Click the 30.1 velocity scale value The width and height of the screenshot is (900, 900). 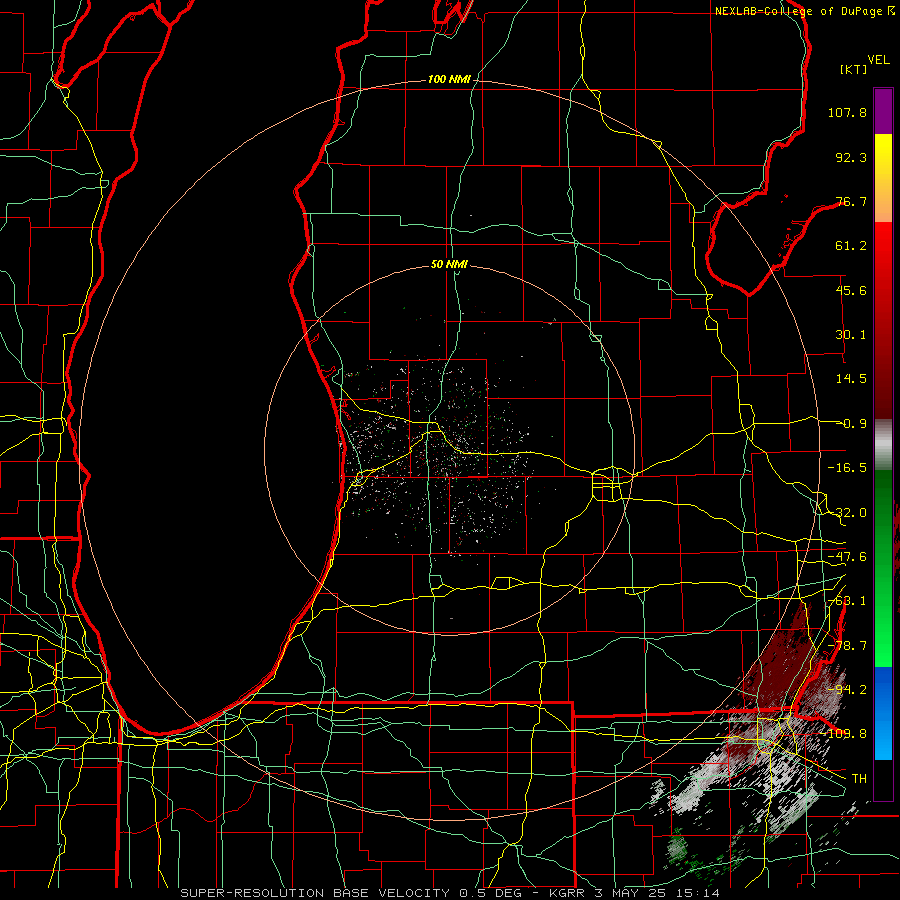pos(851,335)
